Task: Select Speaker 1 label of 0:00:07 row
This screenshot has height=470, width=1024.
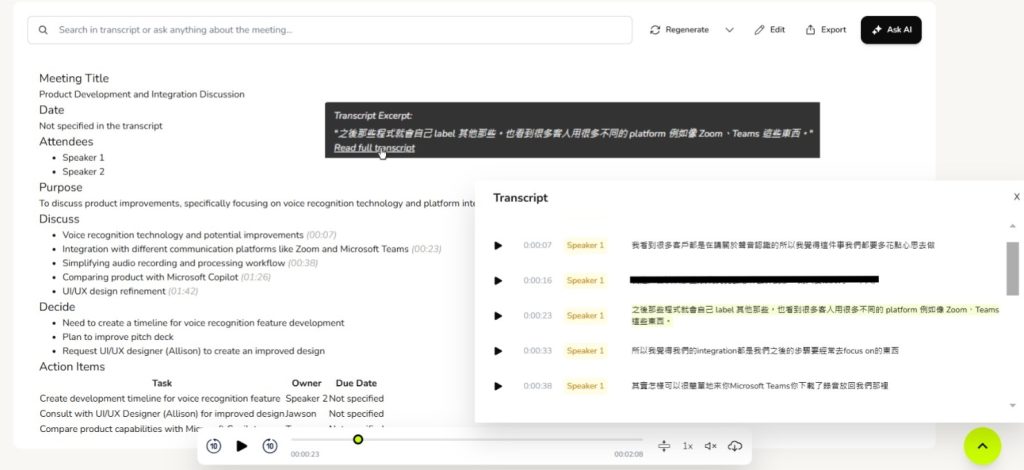Action: point(585,245)
